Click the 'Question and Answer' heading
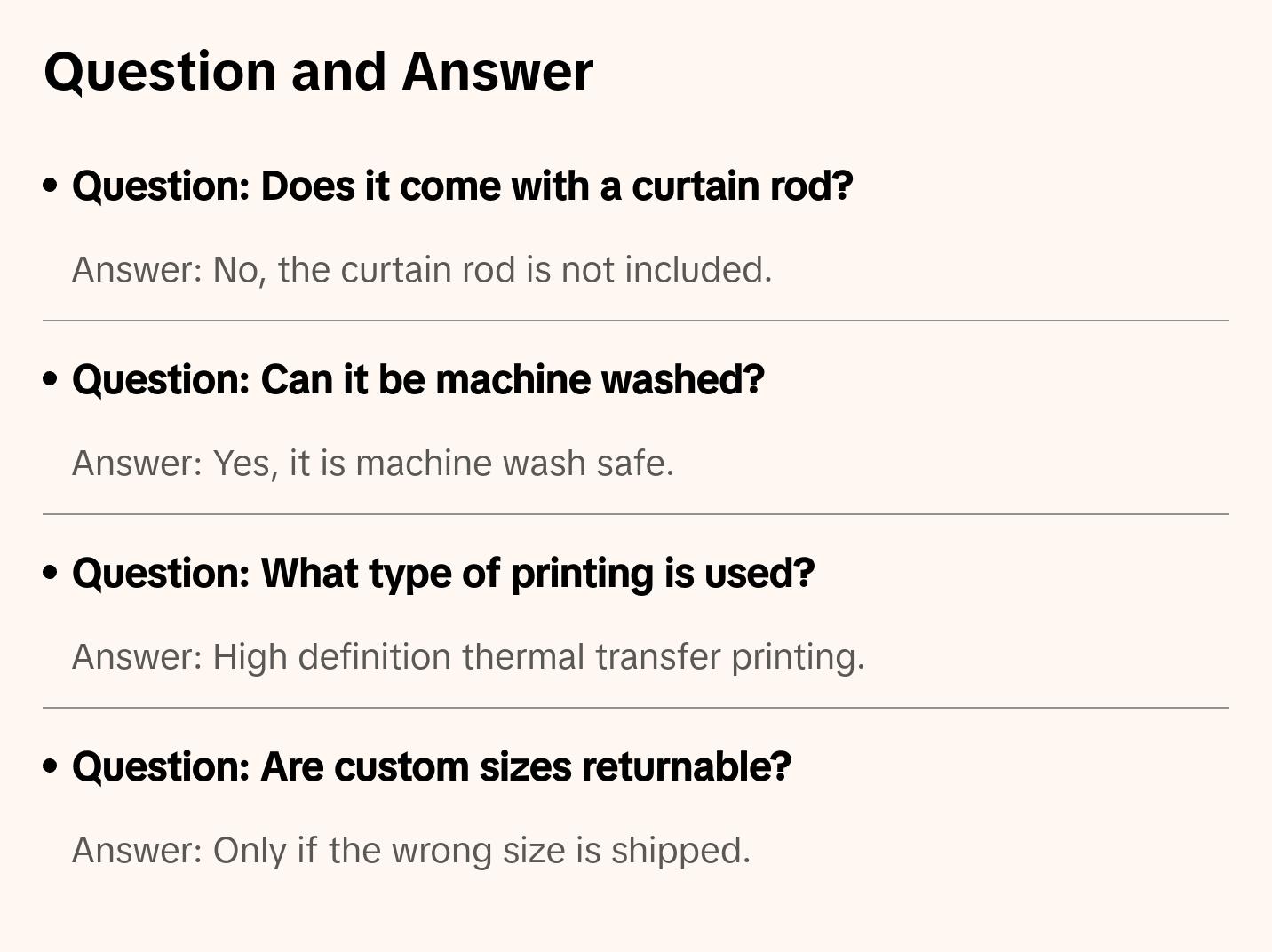Image resolution: width=1272 pixels, height=952 pixels. pyautogui.click(x=318, y=72)
